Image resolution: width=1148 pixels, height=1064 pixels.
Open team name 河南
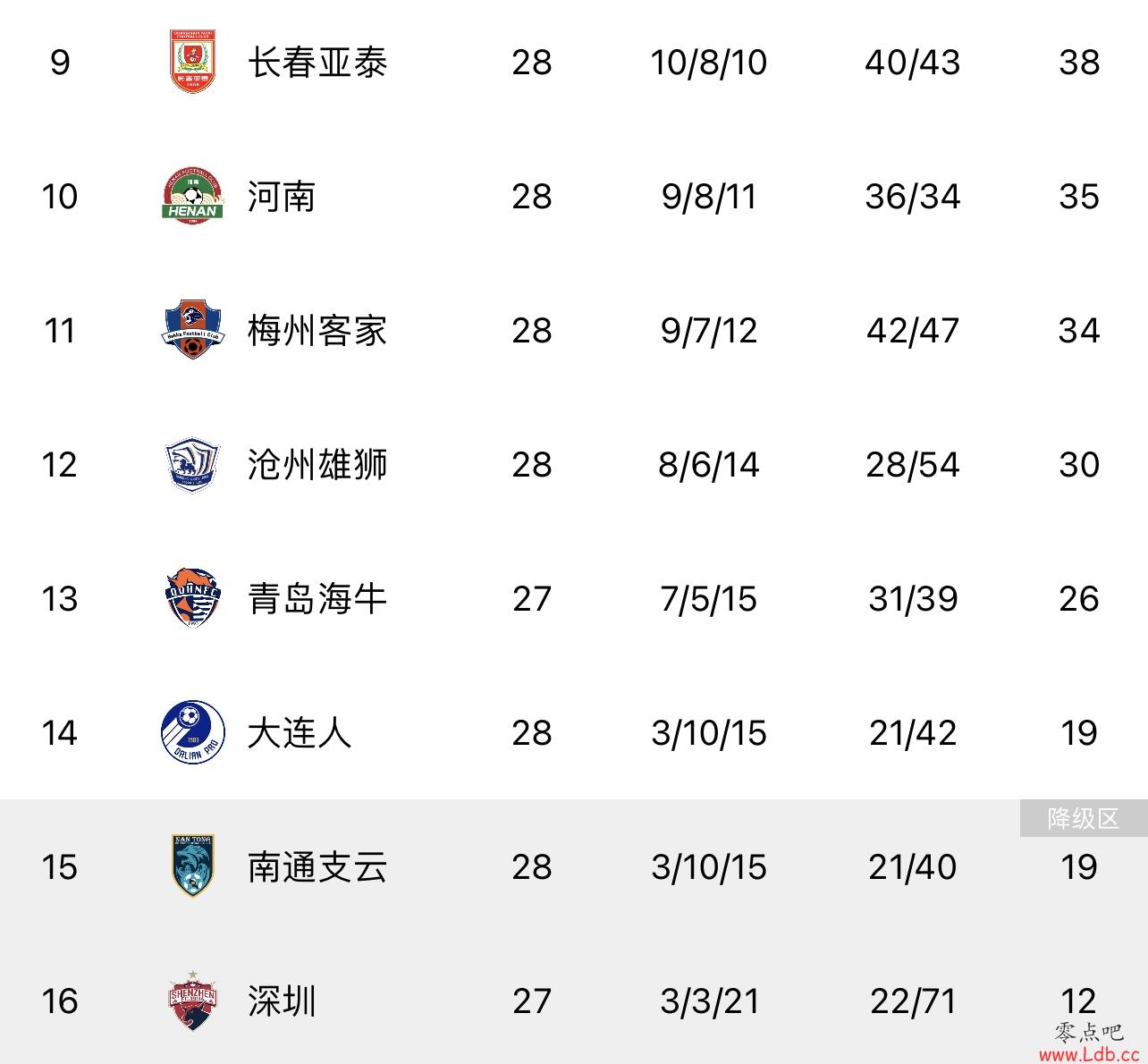pos(282,197)
